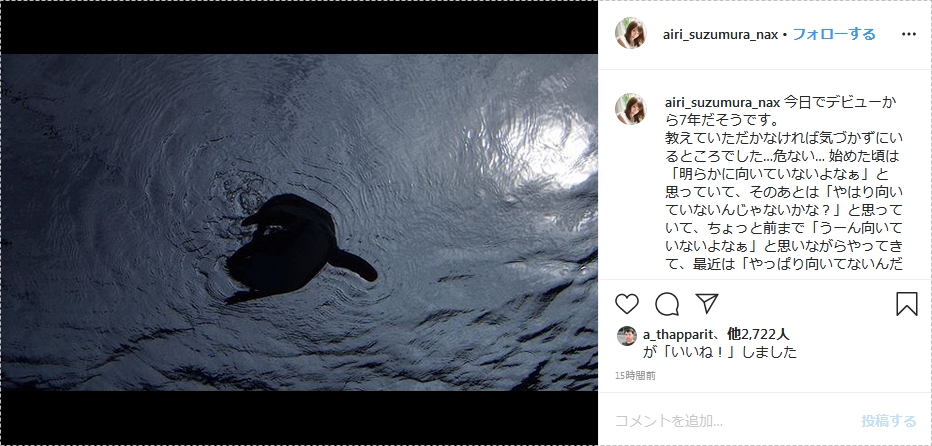Click the header profile avatar of airi_suzumura_nax

pyautogui.click(x=631, y=33)
